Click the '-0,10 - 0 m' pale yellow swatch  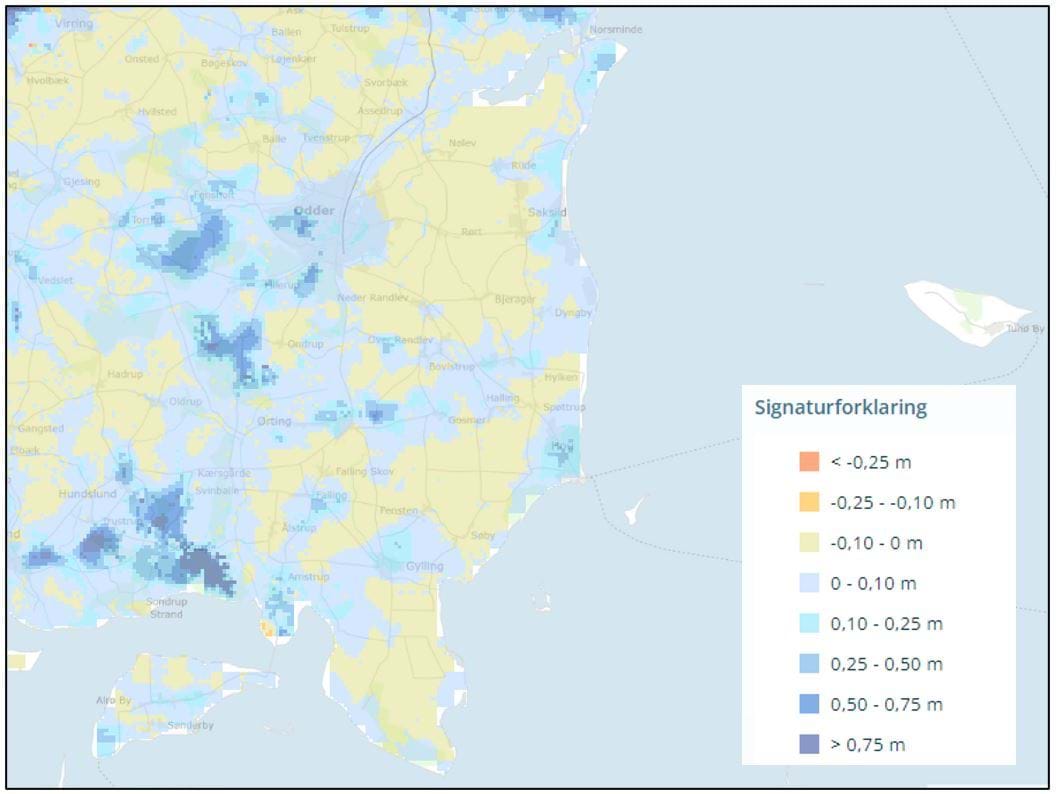click(809, 543)
